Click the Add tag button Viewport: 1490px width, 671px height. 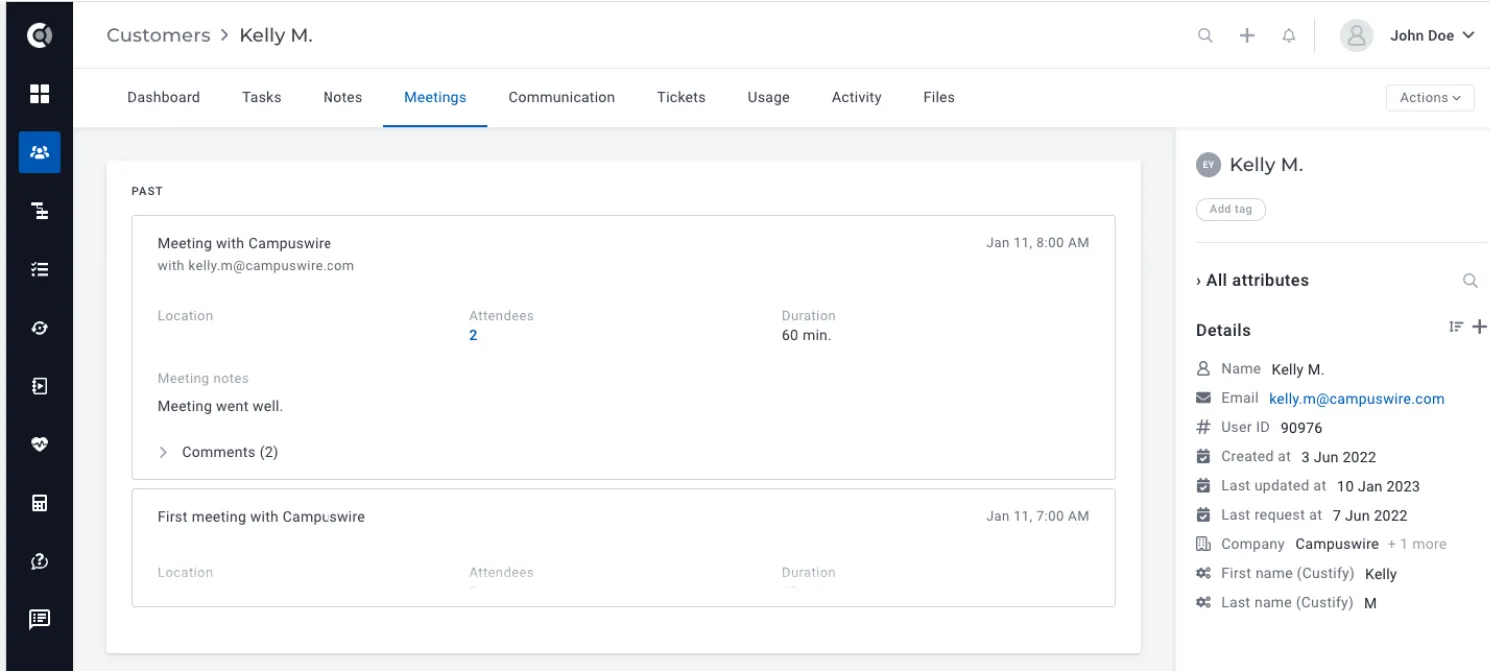coord(1230,209)
